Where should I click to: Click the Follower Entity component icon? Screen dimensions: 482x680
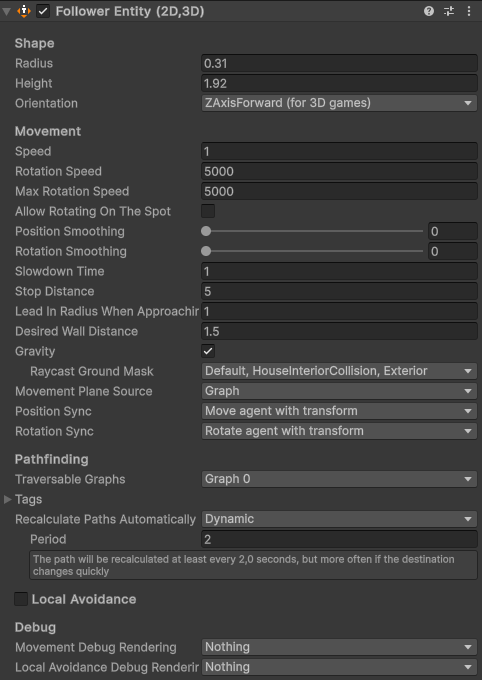click(x=24, y=11)
